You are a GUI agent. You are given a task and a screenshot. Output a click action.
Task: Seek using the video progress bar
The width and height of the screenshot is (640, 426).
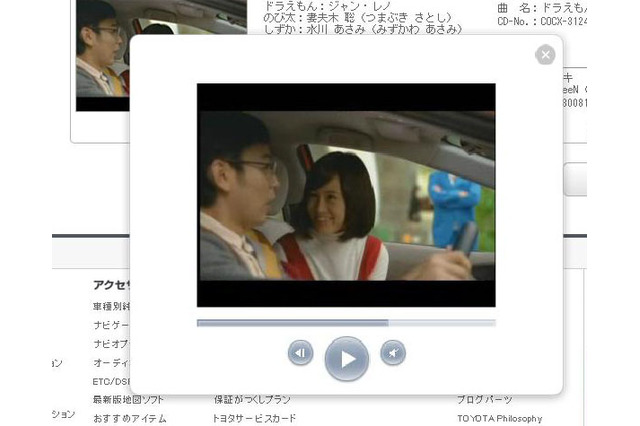346,323
